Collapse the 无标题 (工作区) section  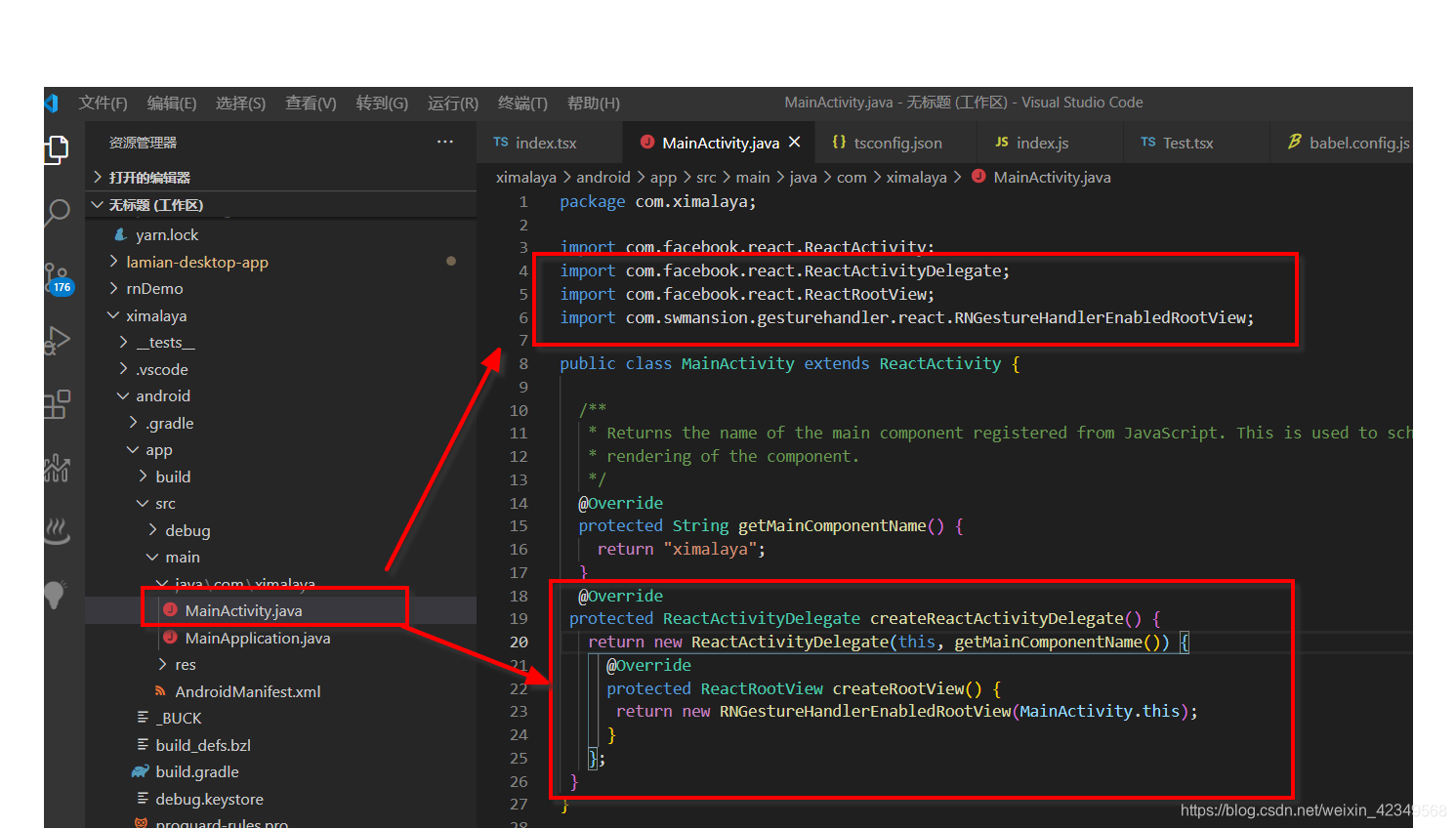[x=281, y=204]
